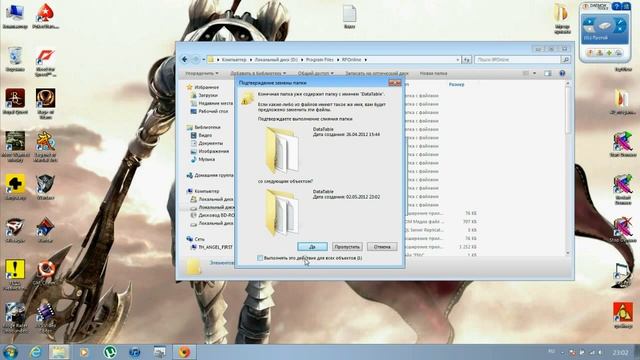The height and width of the screenshot is (360, 640).
Task: Toggle the Explorer preview pane icon
Action: pos(548,73)
